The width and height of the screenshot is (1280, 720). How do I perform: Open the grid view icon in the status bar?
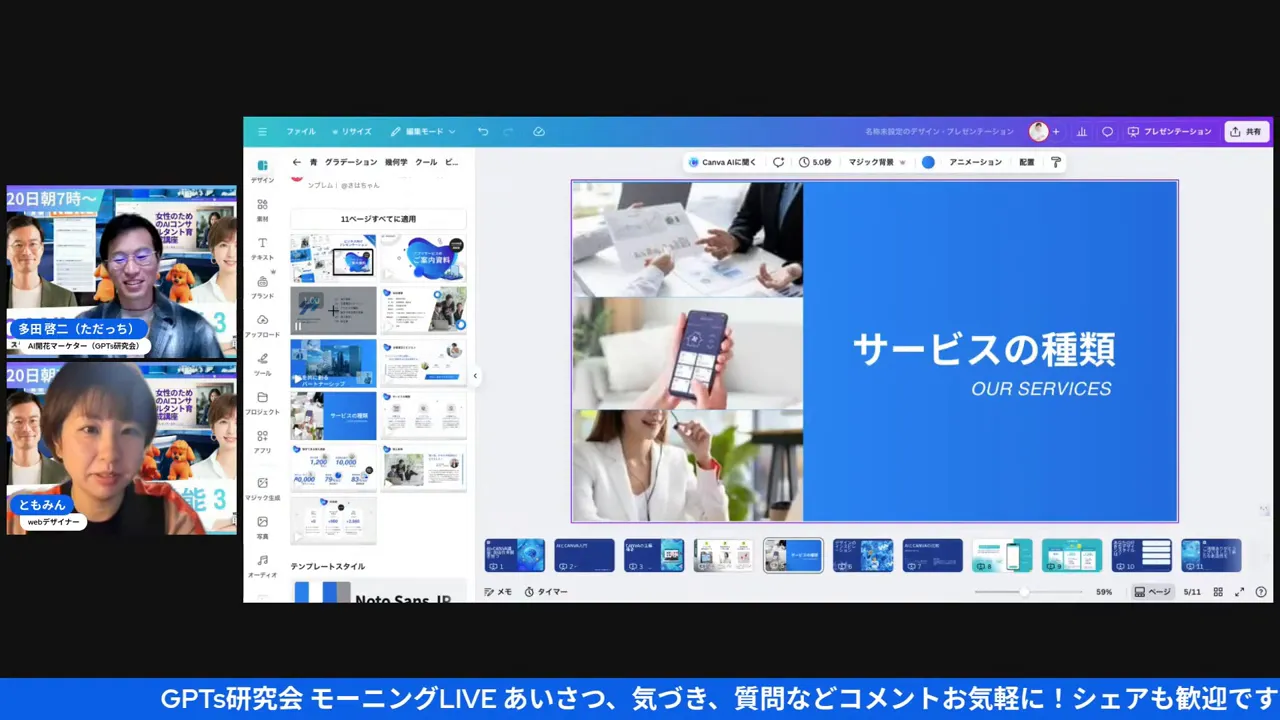pos(1218,591)
